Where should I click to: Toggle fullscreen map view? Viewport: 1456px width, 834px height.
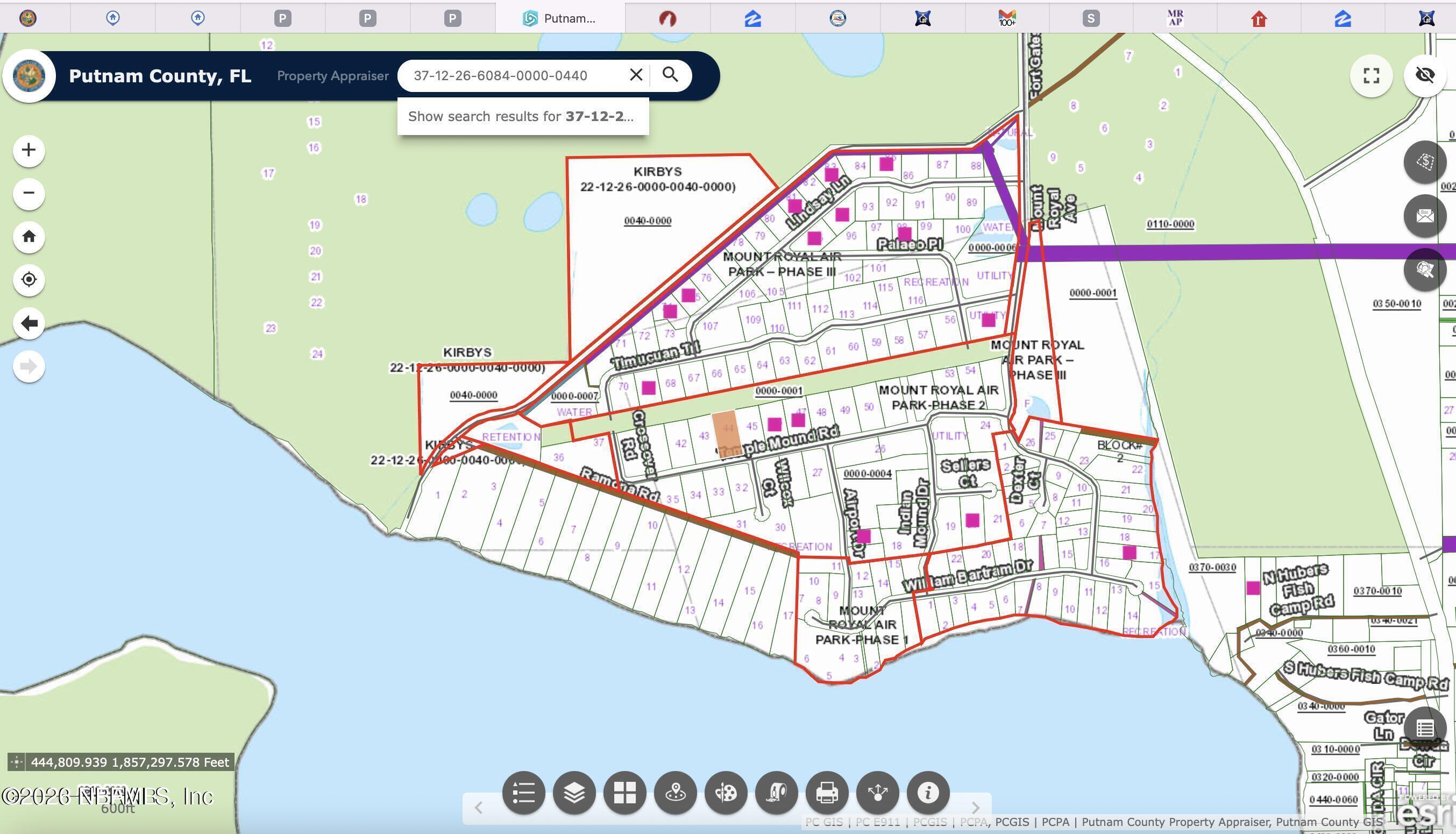[x=1370, y=75]
